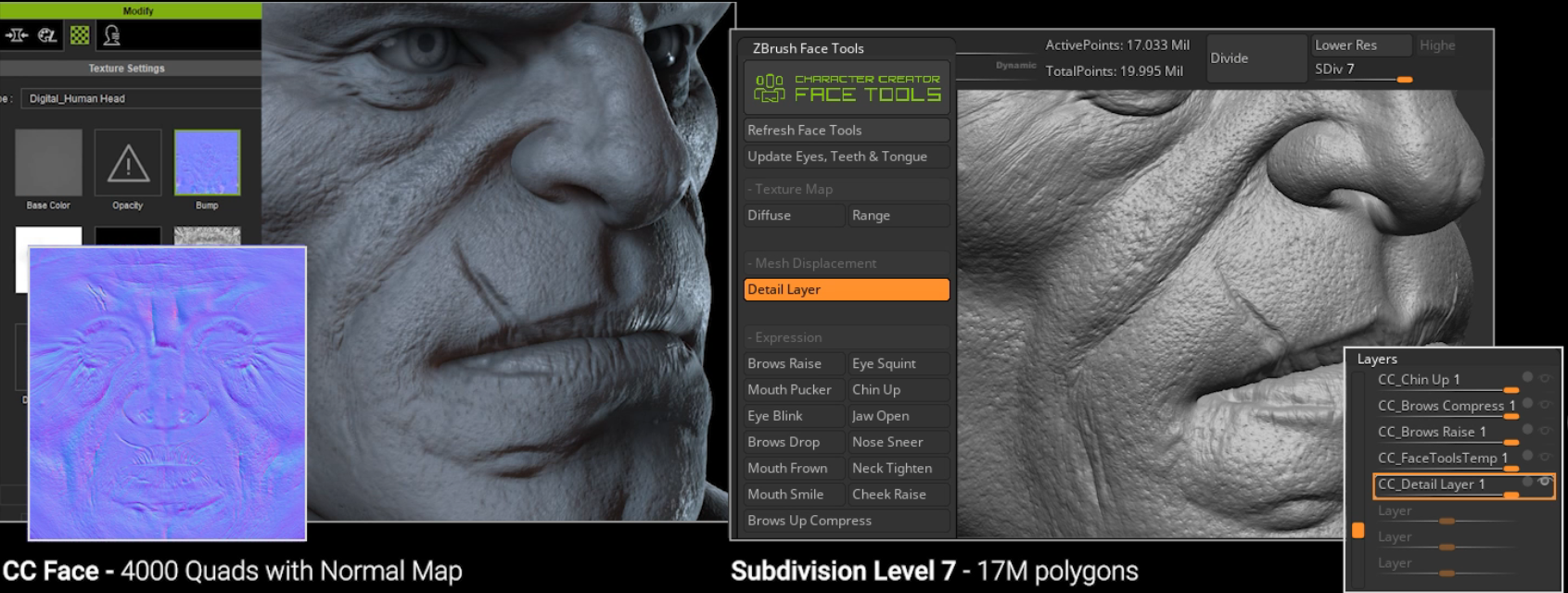Open the Digital_Human Head material dropdown
The width and height of the screenshot is (1568, 593).
click(141, 98)
